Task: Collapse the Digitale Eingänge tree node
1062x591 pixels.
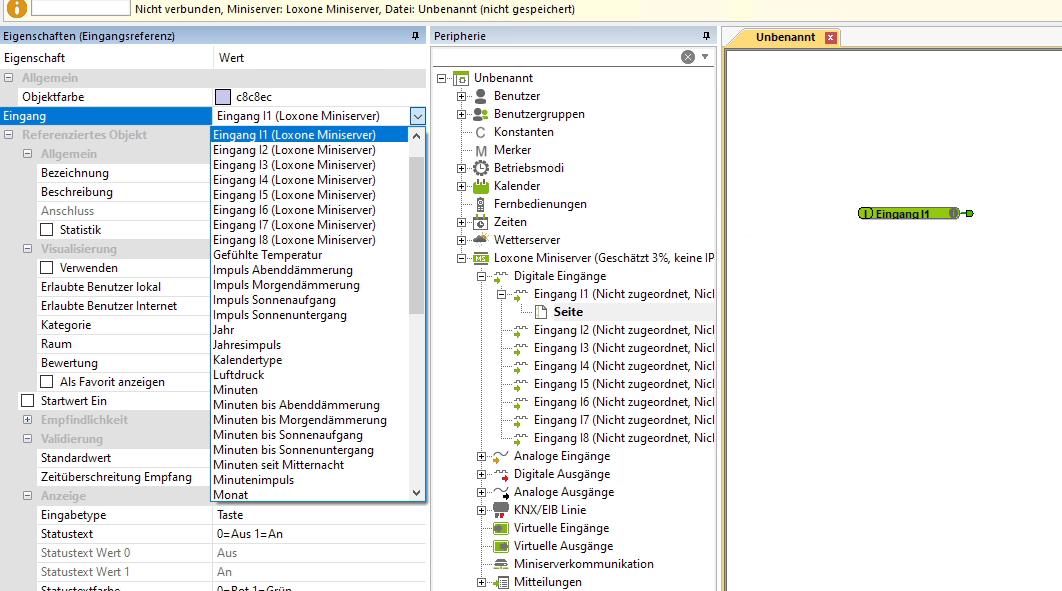Action: coord(482,276)
